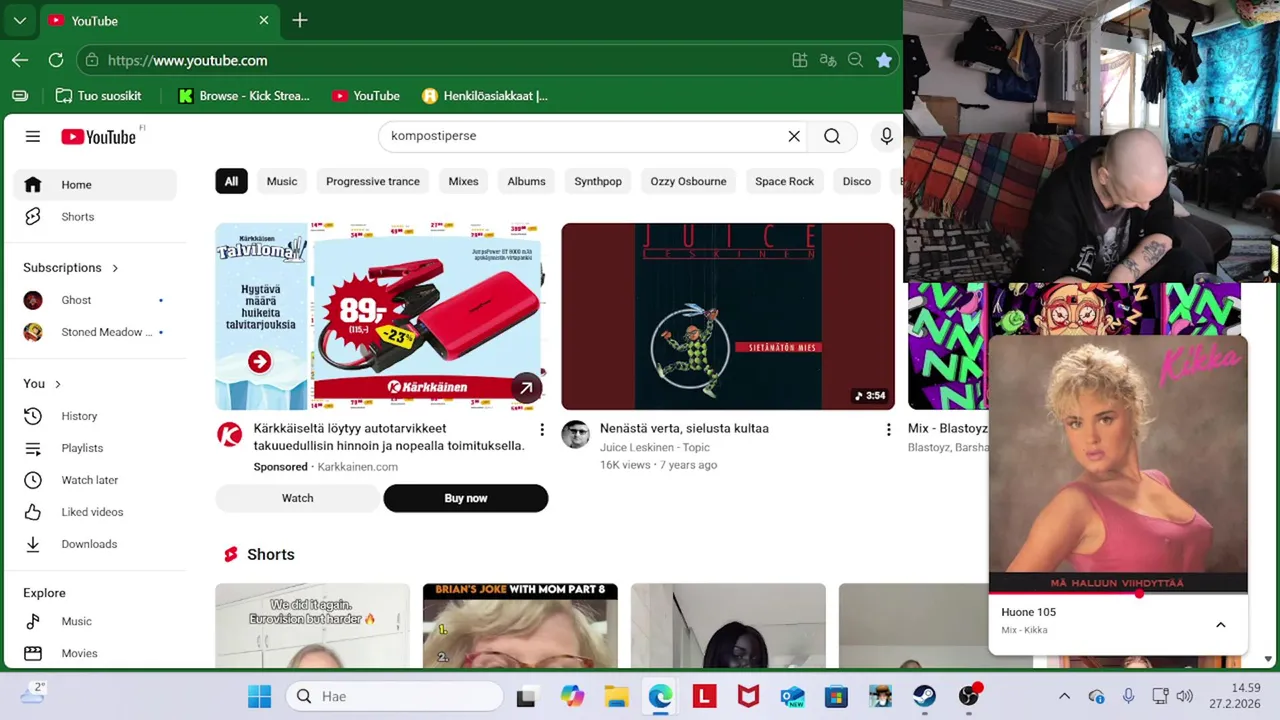Select the Ozzy Osbourne chip
Viewport: 1280px width, 720px height.
pos(688,181)
